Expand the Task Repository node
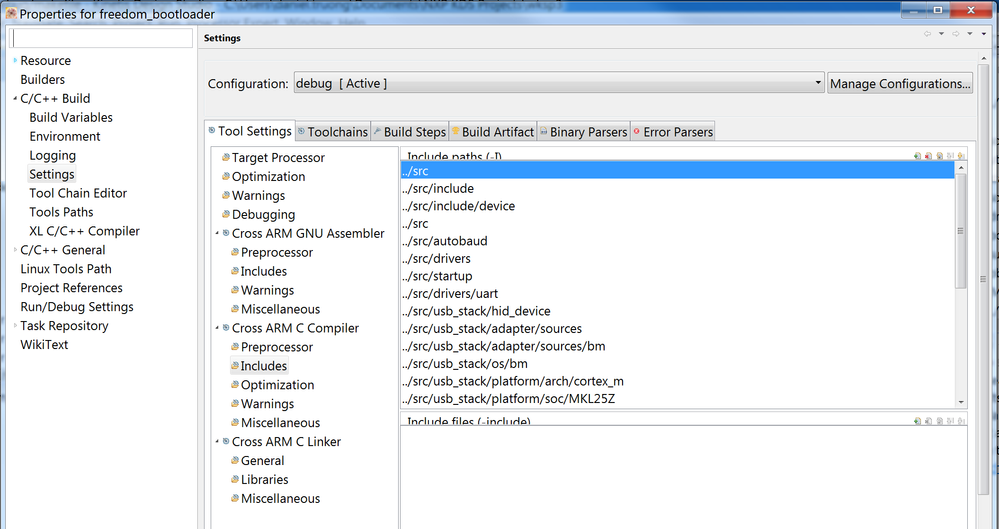Image resolution: width=999 pixels, height=529 pixels. (15, 326)
